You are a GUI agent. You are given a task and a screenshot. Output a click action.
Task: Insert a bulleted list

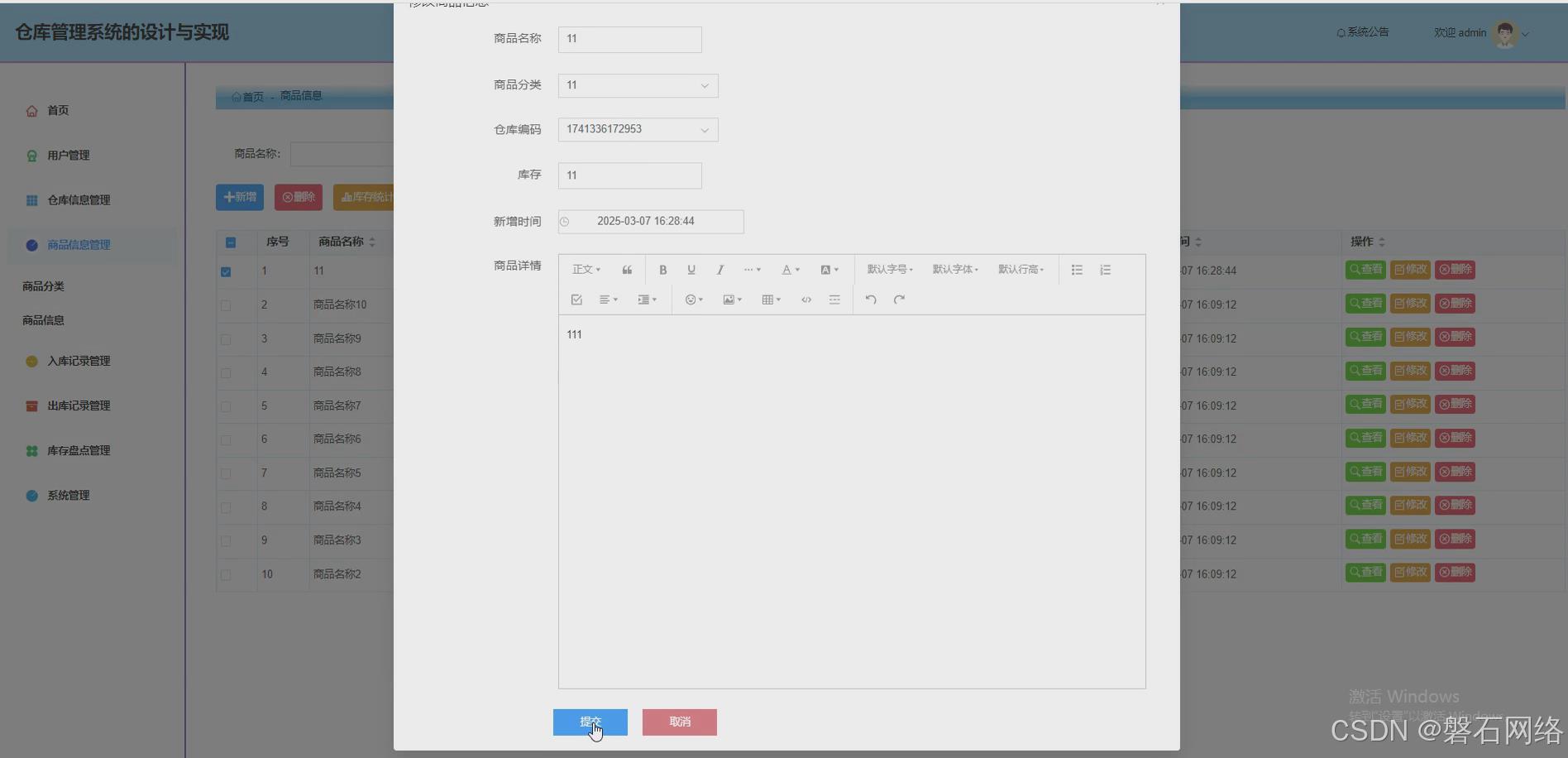click(1077, 270)
